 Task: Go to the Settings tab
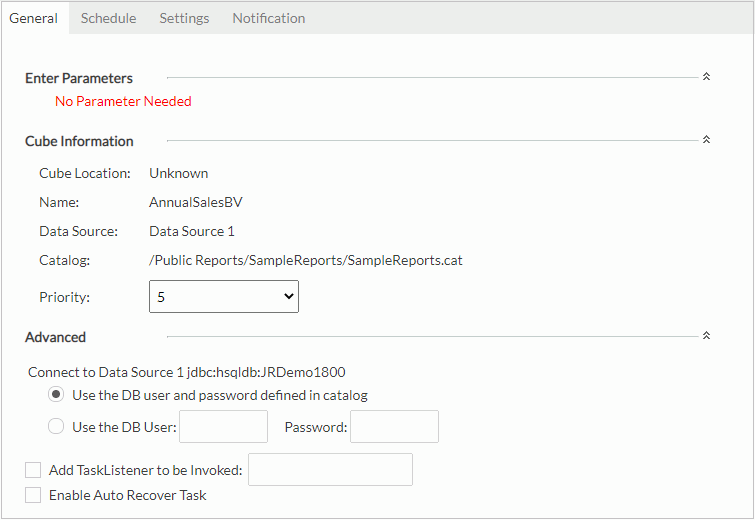(x=184, y=18)
